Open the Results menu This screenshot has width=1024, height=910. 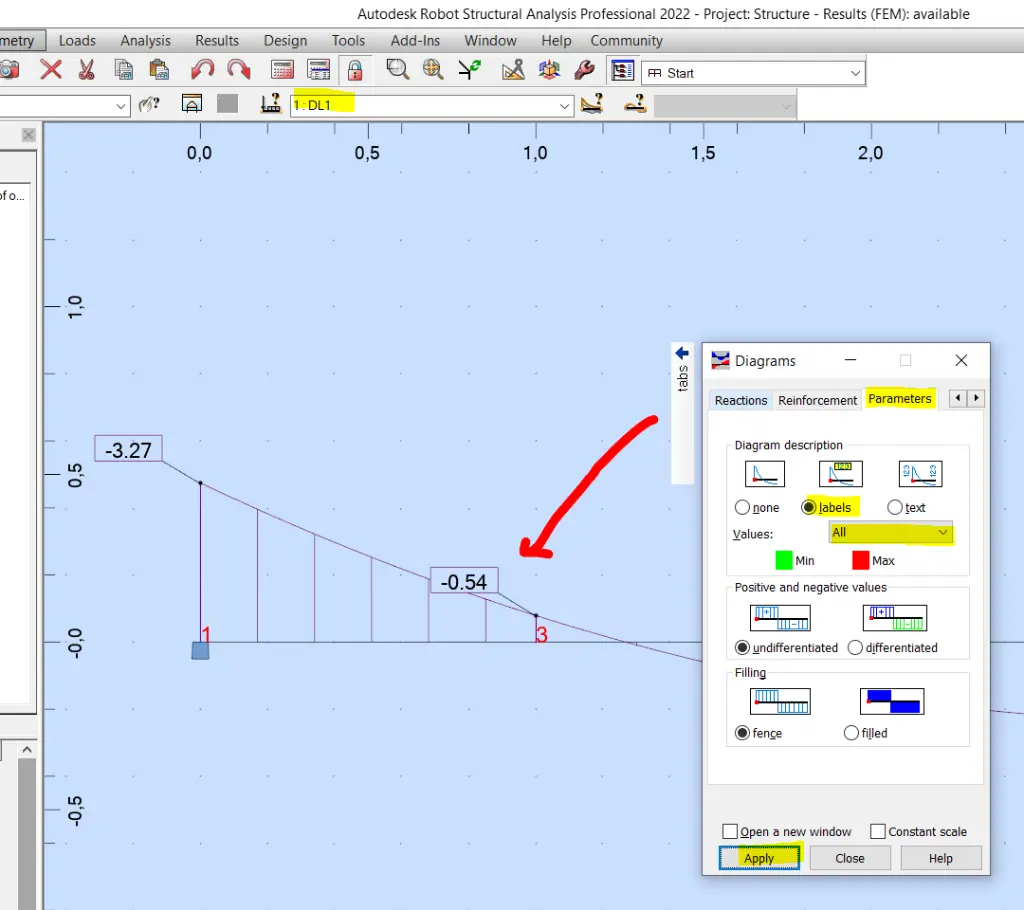point(217,41)
